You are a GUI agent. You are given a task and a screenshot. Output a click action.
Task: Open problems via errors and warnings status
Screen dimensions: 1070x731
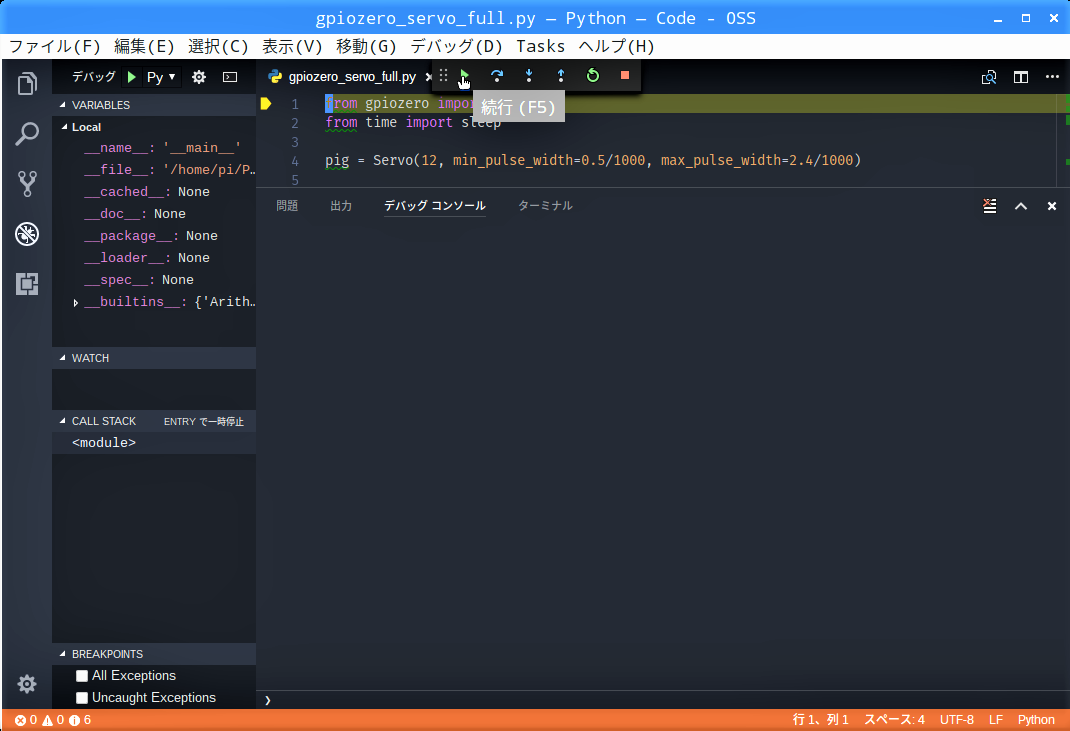tap(53, 720)
